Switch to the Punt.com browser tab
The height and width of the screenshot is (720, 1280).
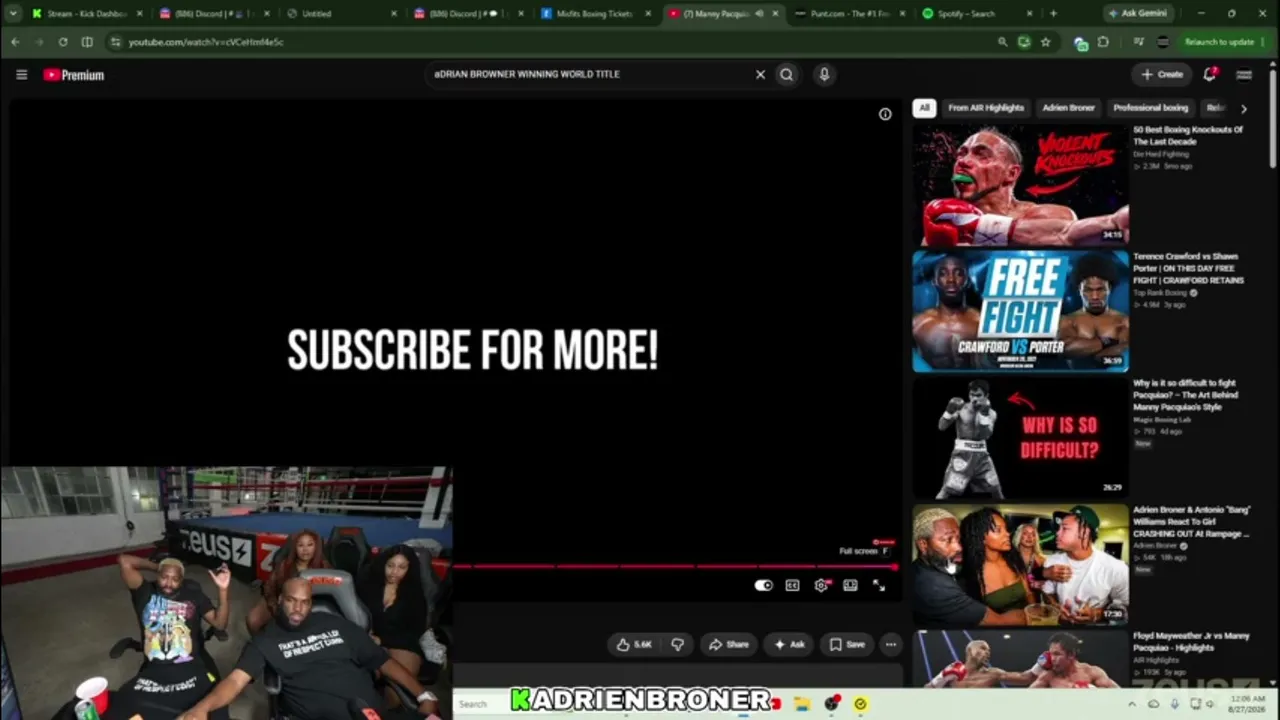pyautogui.click(x=850, y=14)
